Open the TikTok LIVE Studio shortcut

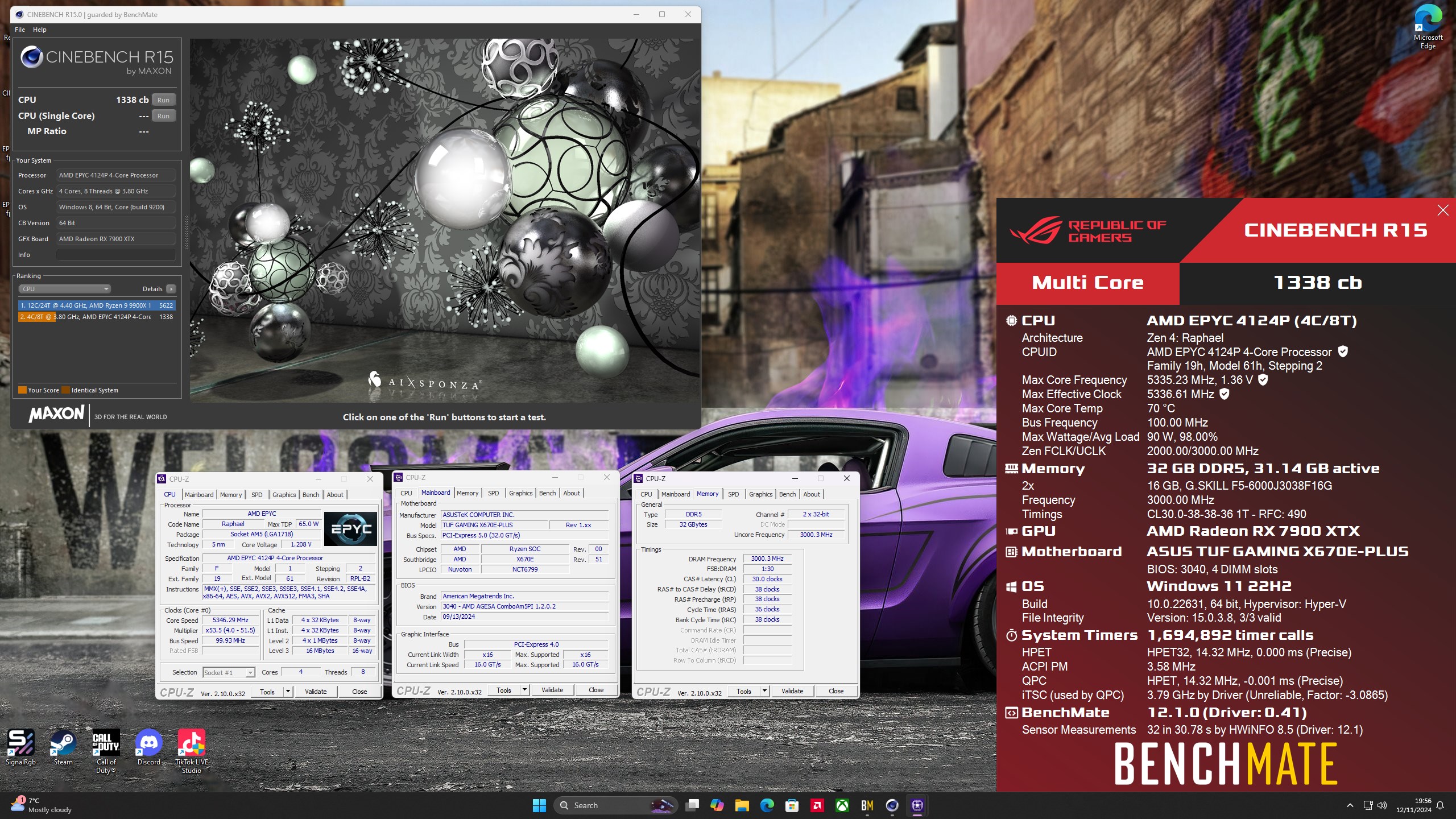pos(192,751)
